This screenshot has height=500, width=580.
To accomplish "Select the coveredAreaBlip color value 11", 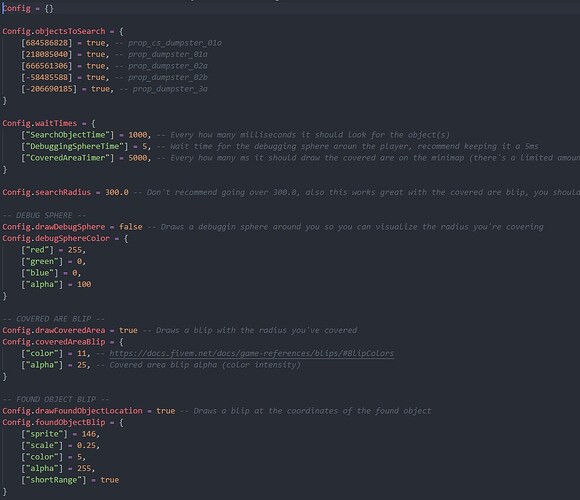I will tap(82, 354).
